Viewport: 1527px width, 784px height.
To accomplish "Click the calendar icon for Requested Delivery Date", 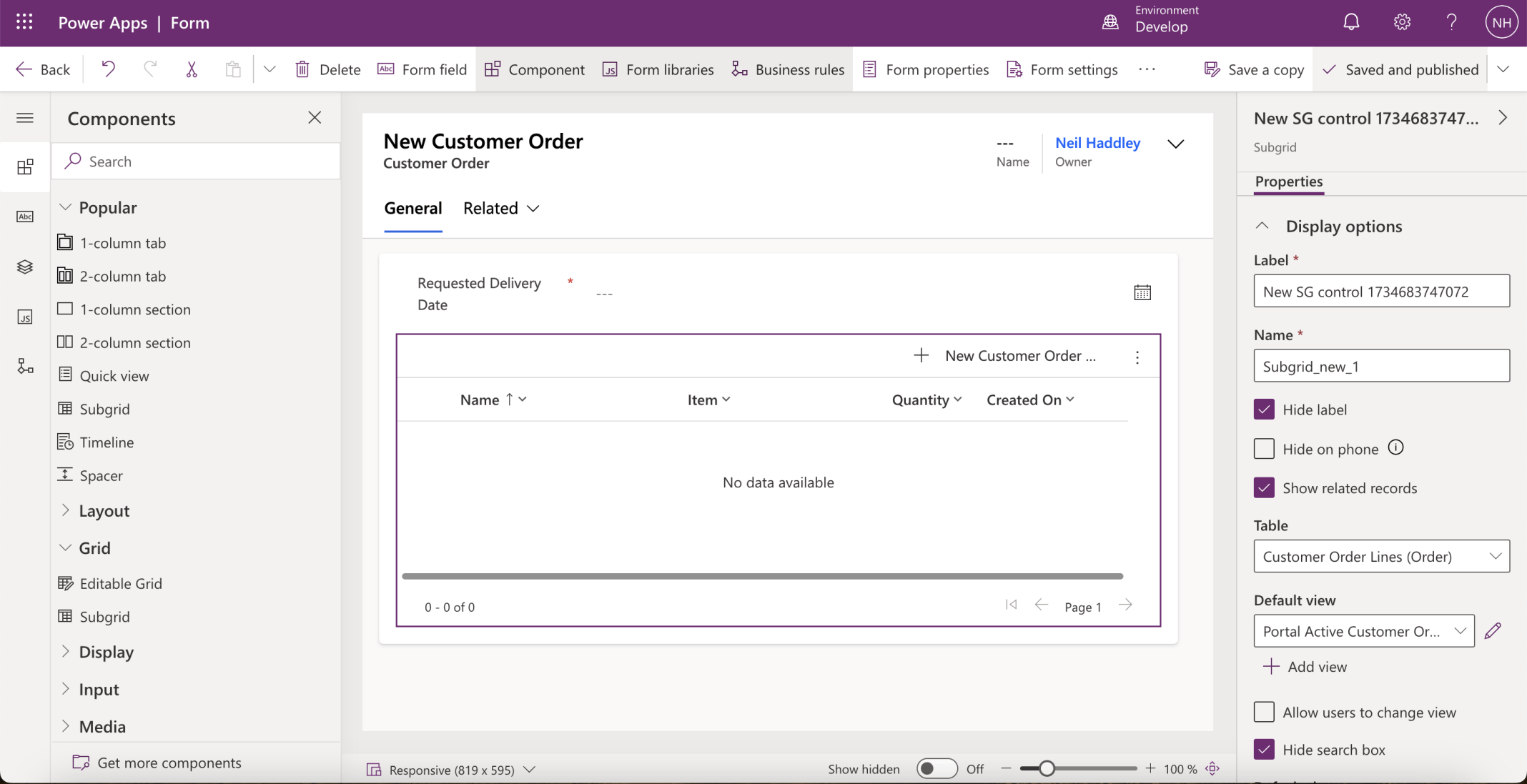I will point(1142,292).
